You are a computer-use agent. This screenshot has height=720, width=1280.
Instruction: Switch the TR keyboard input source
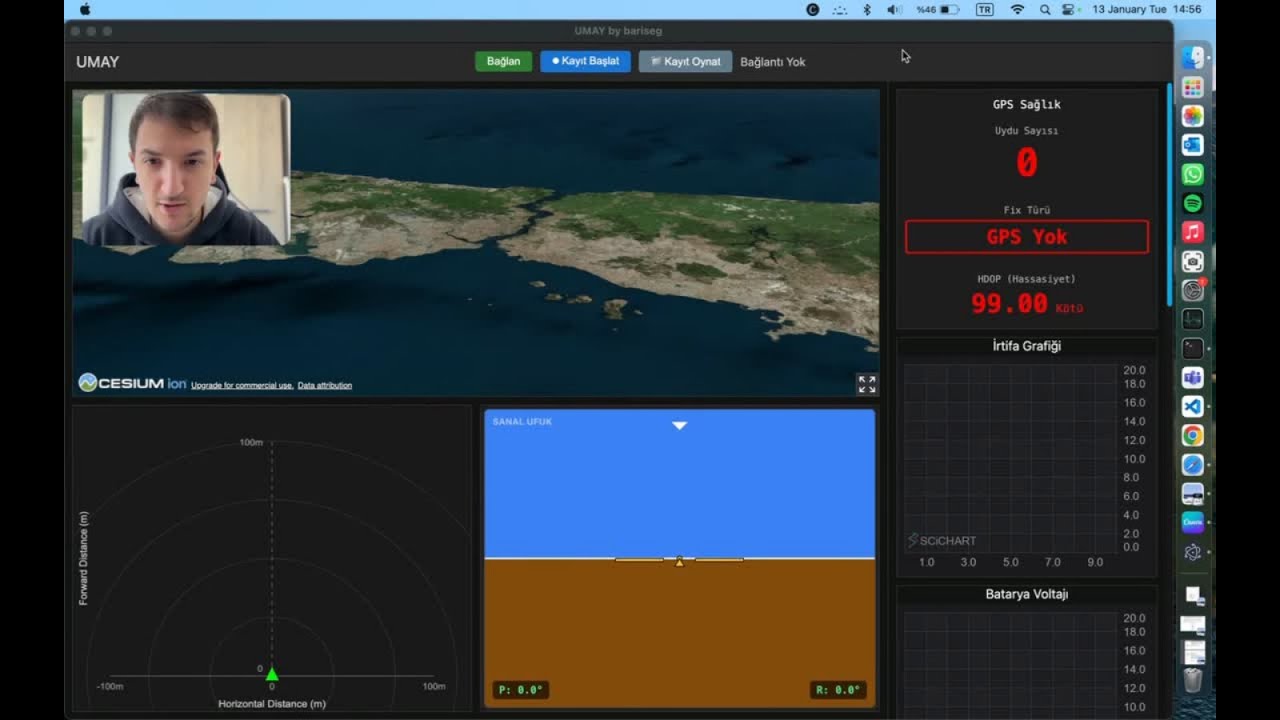[985, 9]
